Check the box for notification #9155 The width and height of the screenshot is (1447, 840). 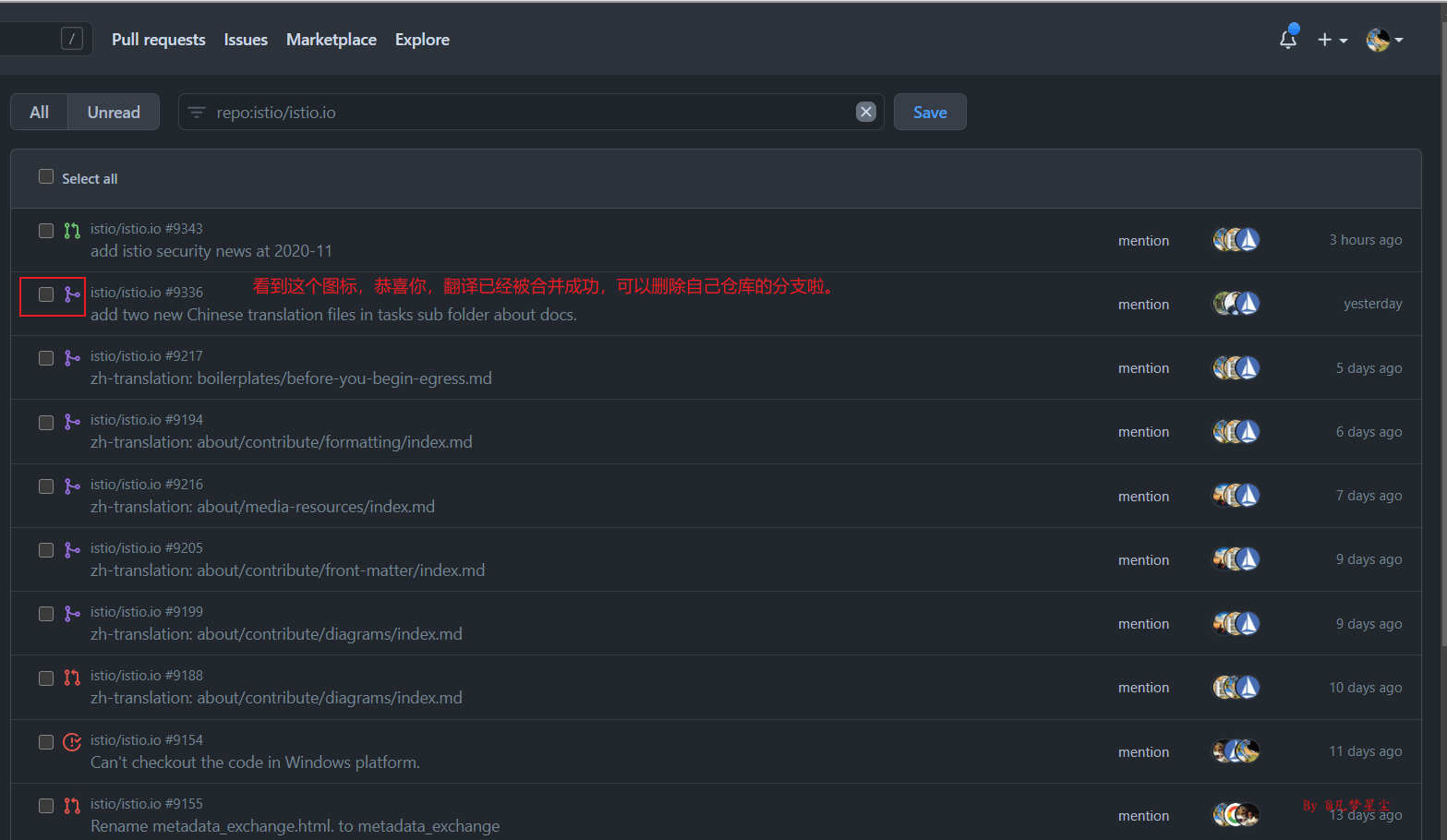click(x=46, y=806)
